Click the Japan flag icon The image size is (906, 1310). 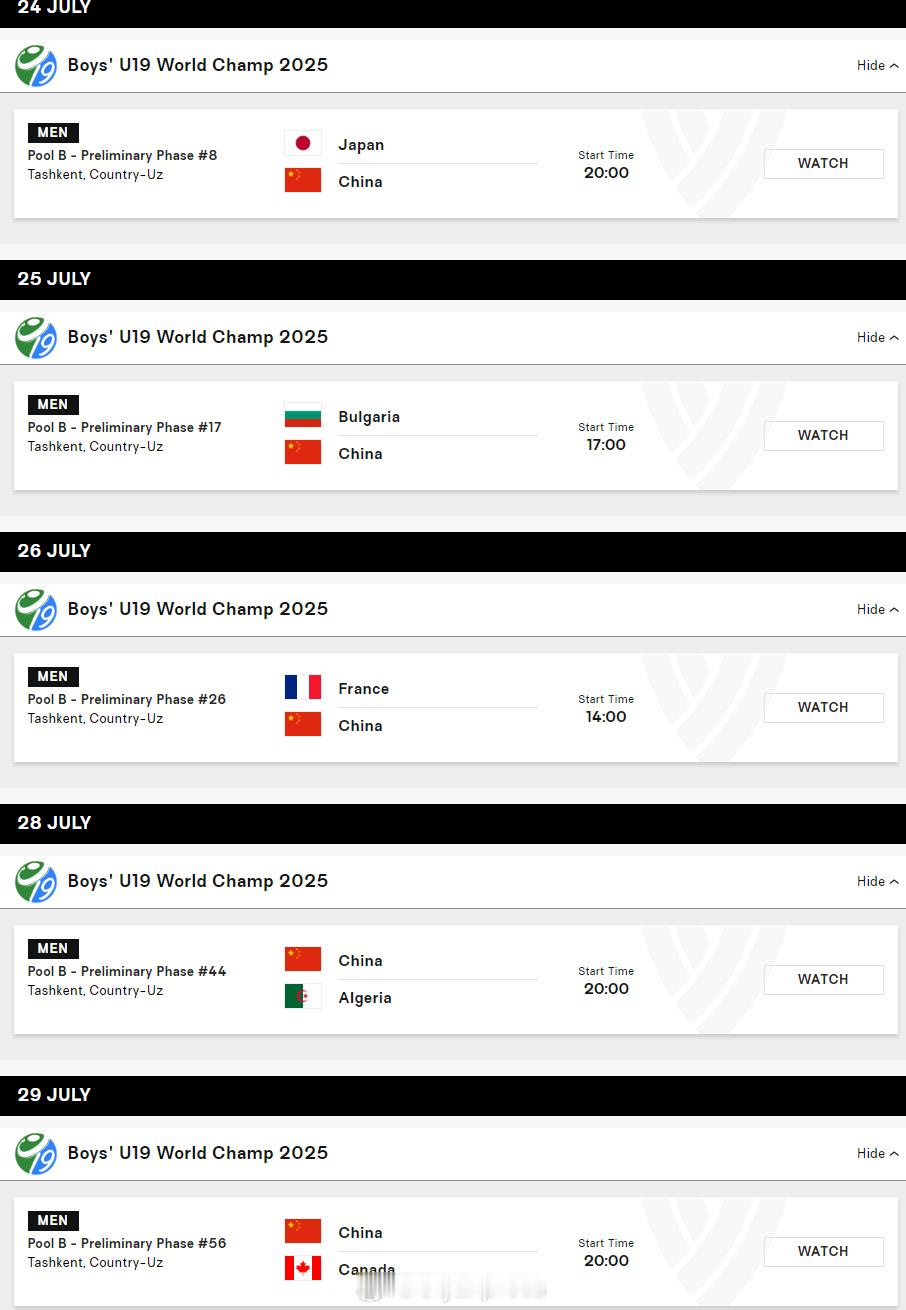[303, 143]
